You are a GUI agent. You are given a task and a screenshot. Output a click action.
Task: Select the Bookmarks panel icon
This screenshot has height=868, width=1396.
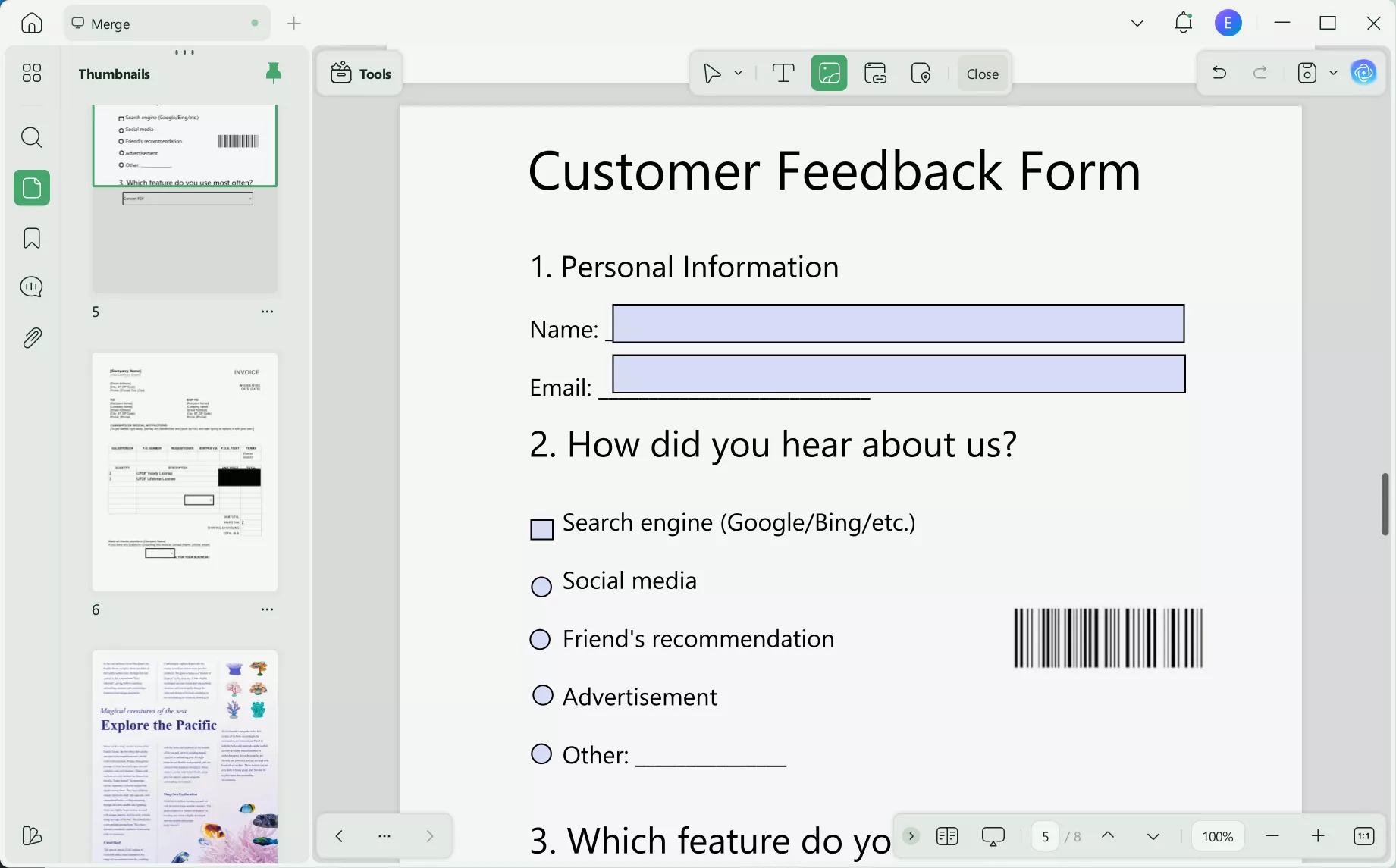pyautogui.click(x=31, y=237)
